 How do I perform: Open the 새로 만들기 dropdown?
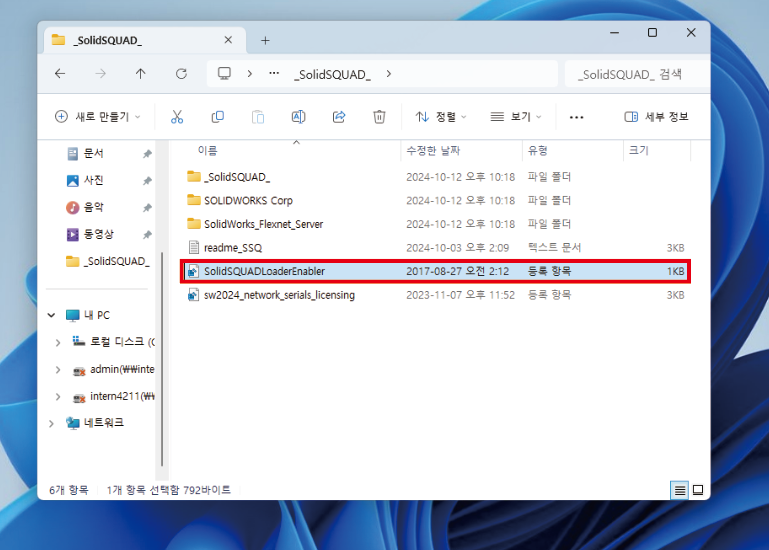click(x=98, y=117)
